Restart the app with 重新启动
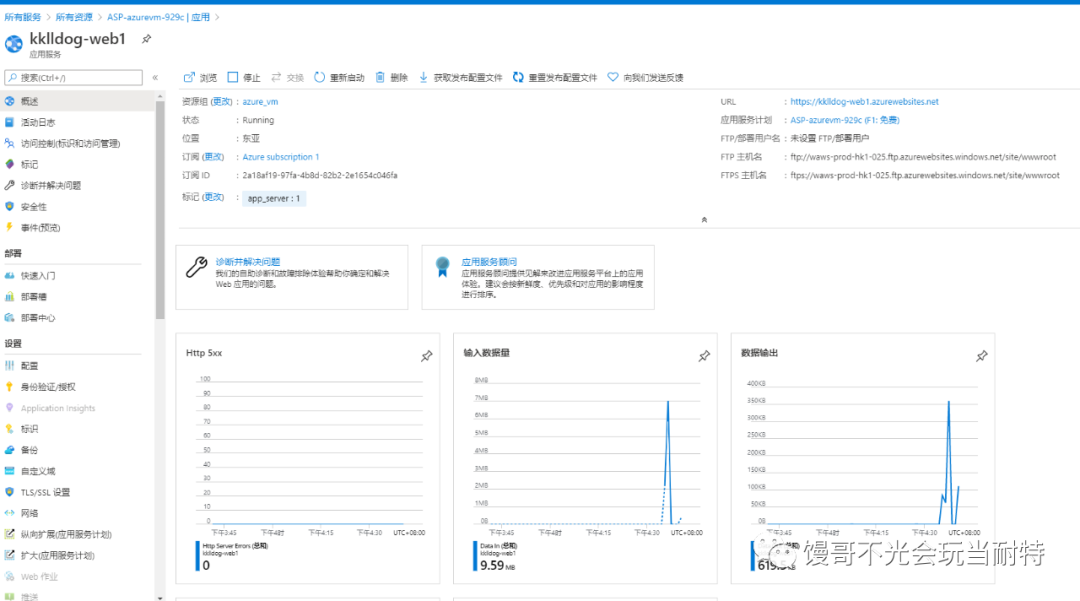 [x=339, y=78]
